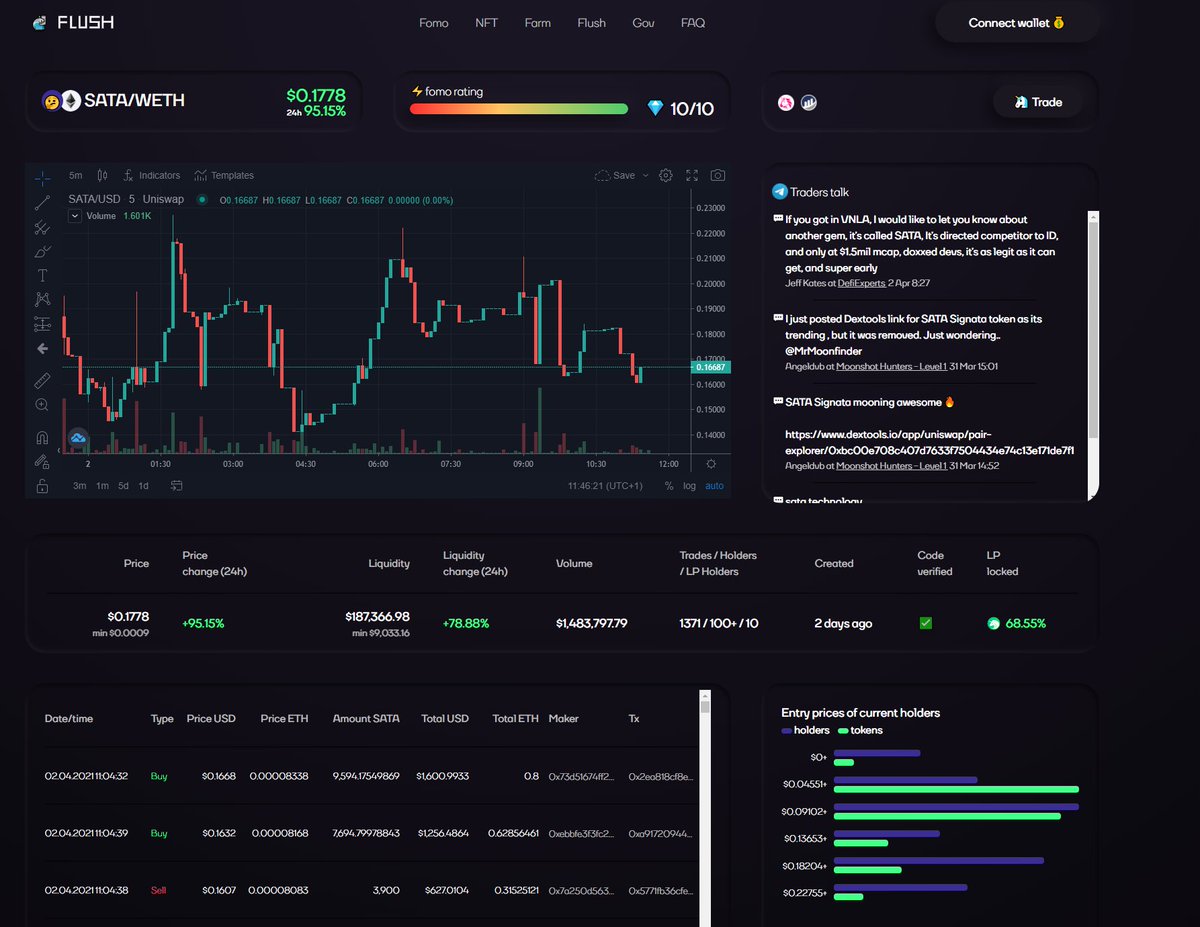Image resolution: width=1200 pixels, height=927 pixels.
Task: Click the TradingView cloud logo badge
Action: 78,438
